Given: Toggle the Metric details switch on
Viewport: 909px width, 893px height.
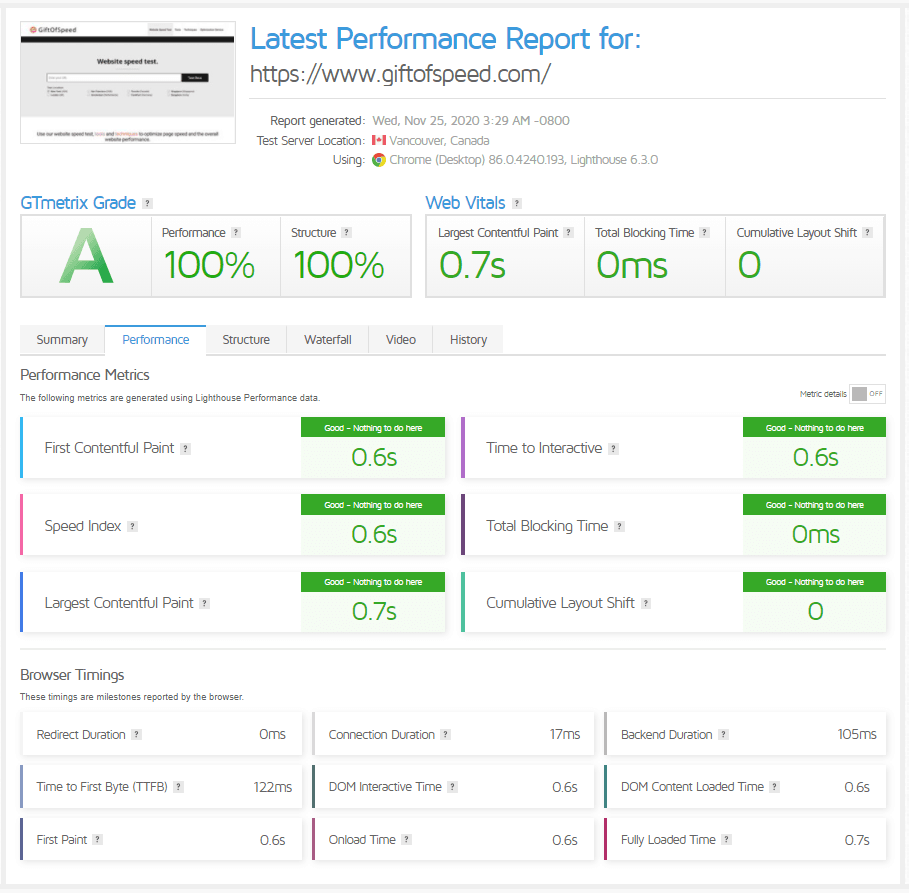Looking at the screenshot, I should 869,394.
